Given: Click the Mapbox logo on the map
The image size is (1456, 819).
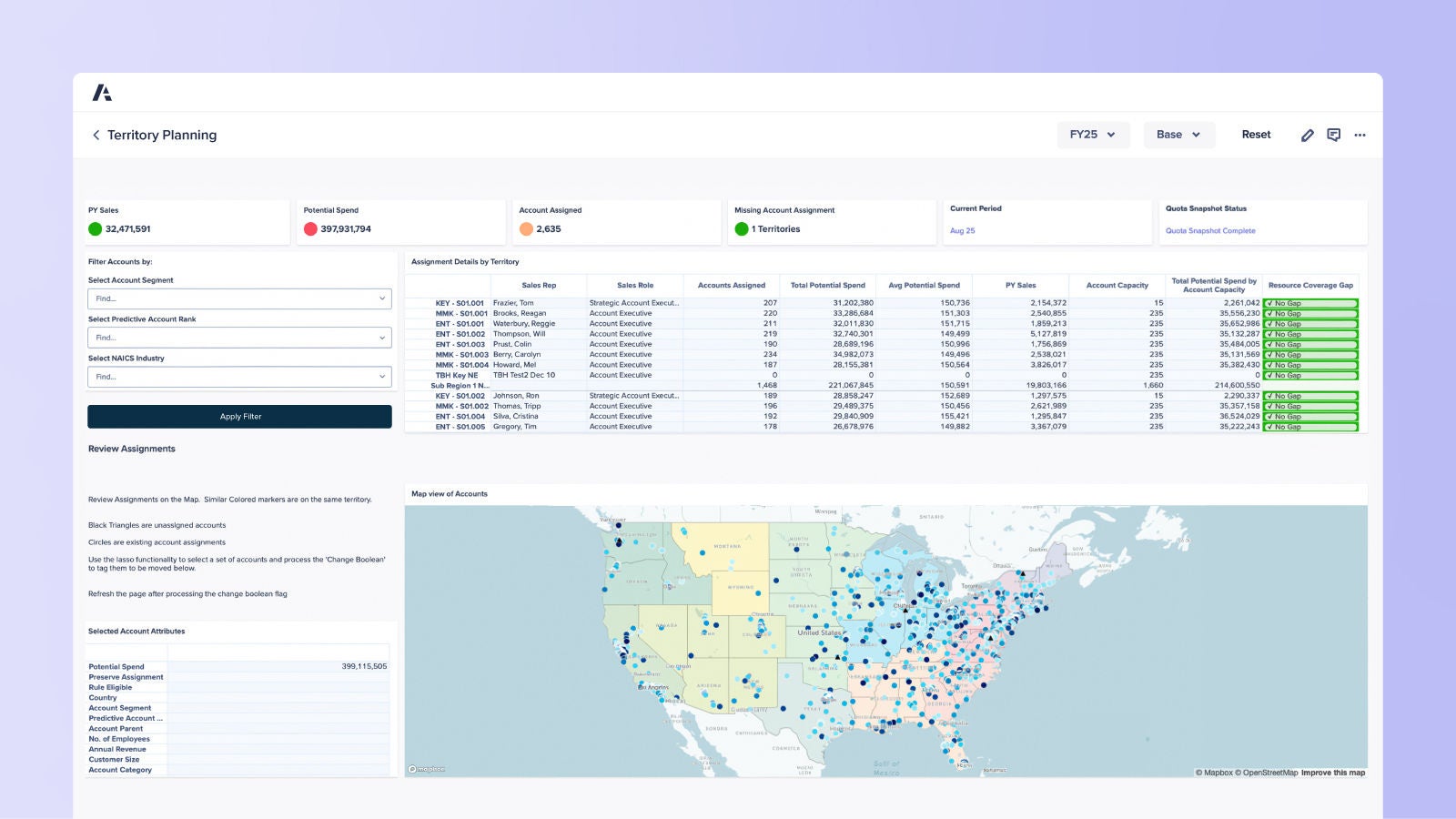Looking at the screenshot, I should click(x=428, y=769).
